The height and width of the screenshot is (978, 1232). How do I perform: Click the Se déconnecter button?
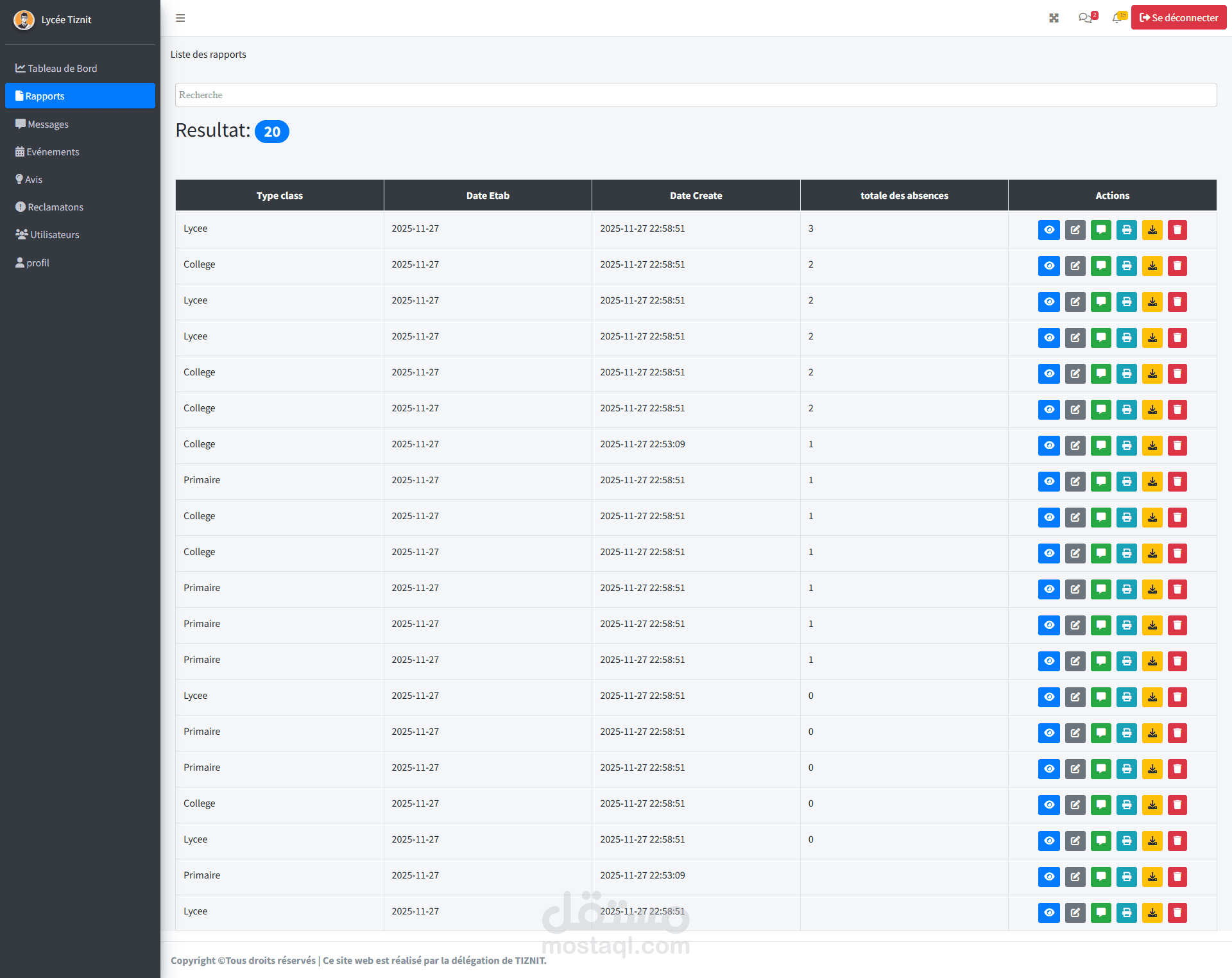[x=1178, y=18]
